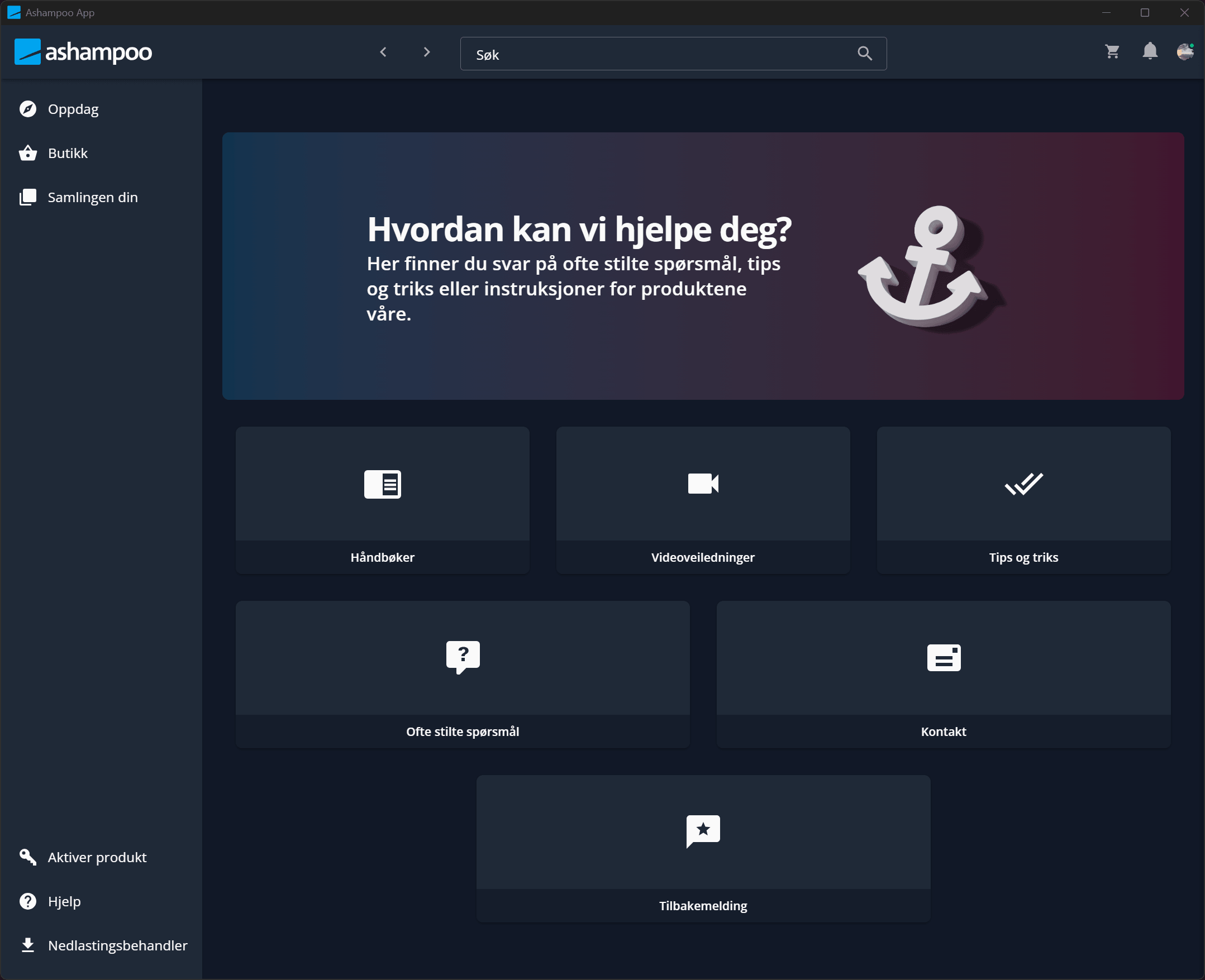The width and height of the screenshot is (1205, 980).
Task: Open the Tips og triks label
Action: point(1024,557)
